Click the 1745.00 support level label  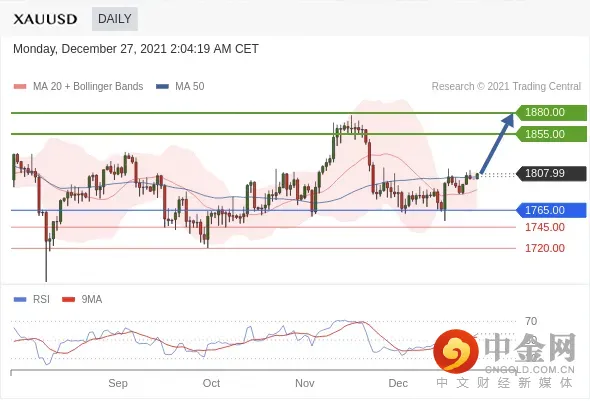coord(545,227)
